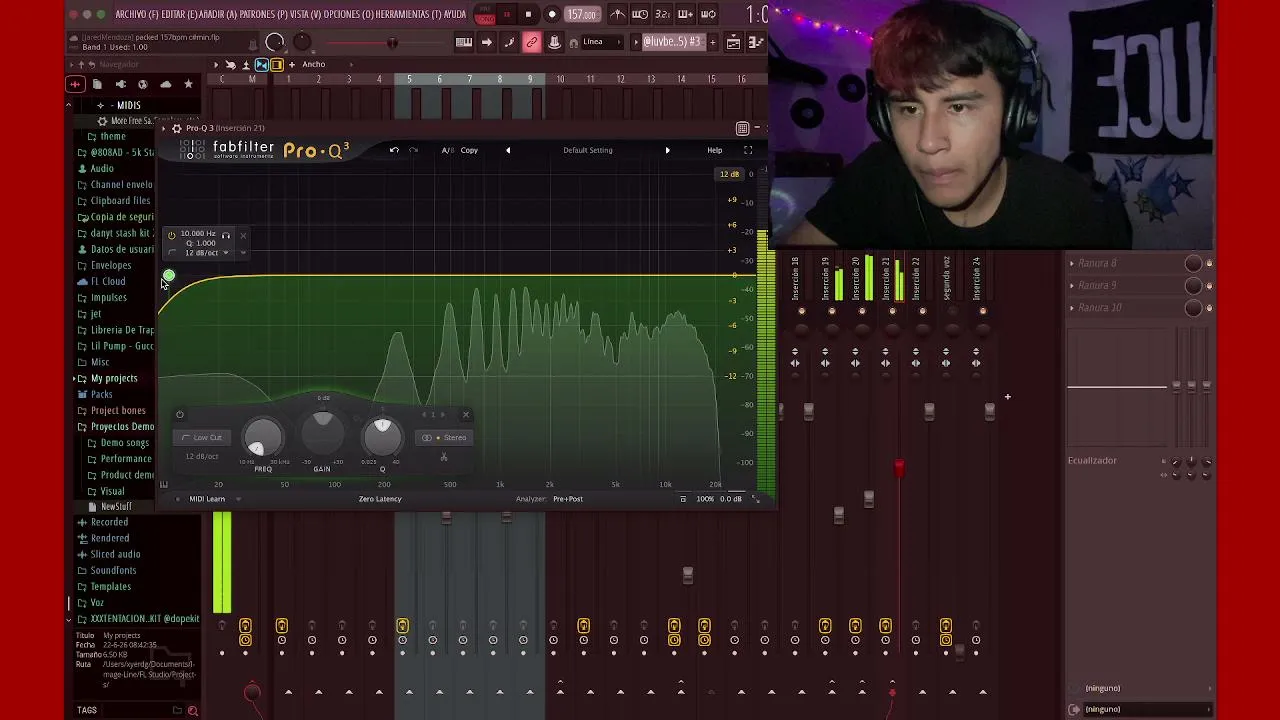Open the 12 dB display range selector

730,174
